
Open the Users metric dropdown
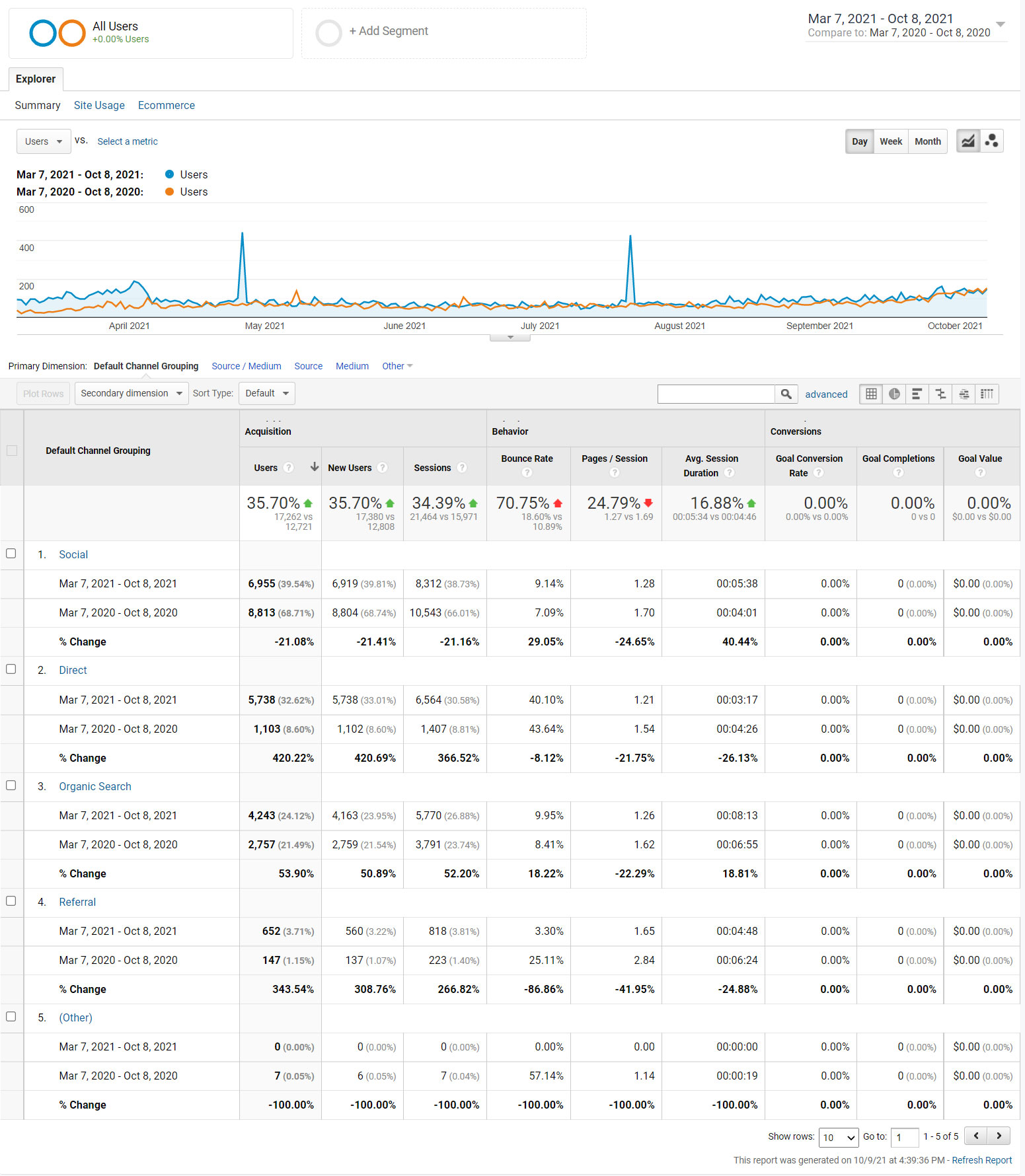pos(44,141)
